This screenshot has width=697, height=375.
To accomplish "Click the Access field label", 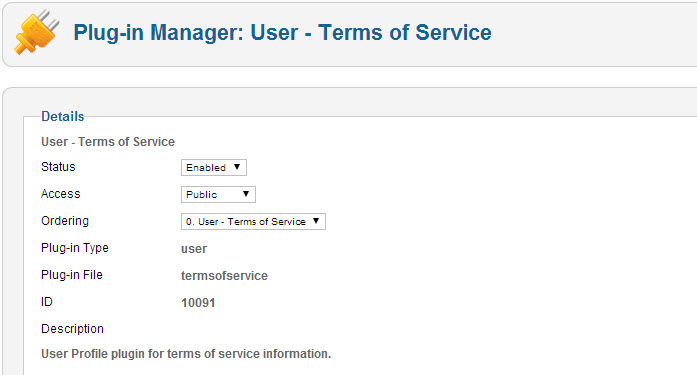I will [60, 194].
